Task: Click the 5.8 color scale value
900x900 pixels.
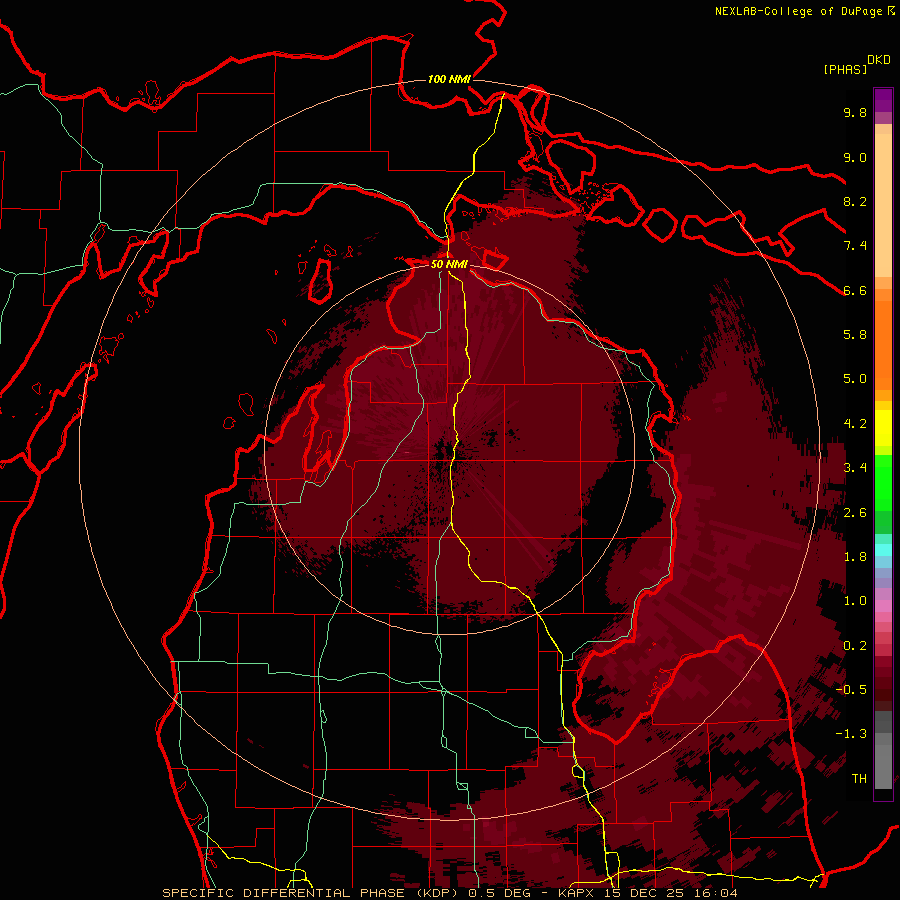Action: pyautogui.click(x=855, y=335)
